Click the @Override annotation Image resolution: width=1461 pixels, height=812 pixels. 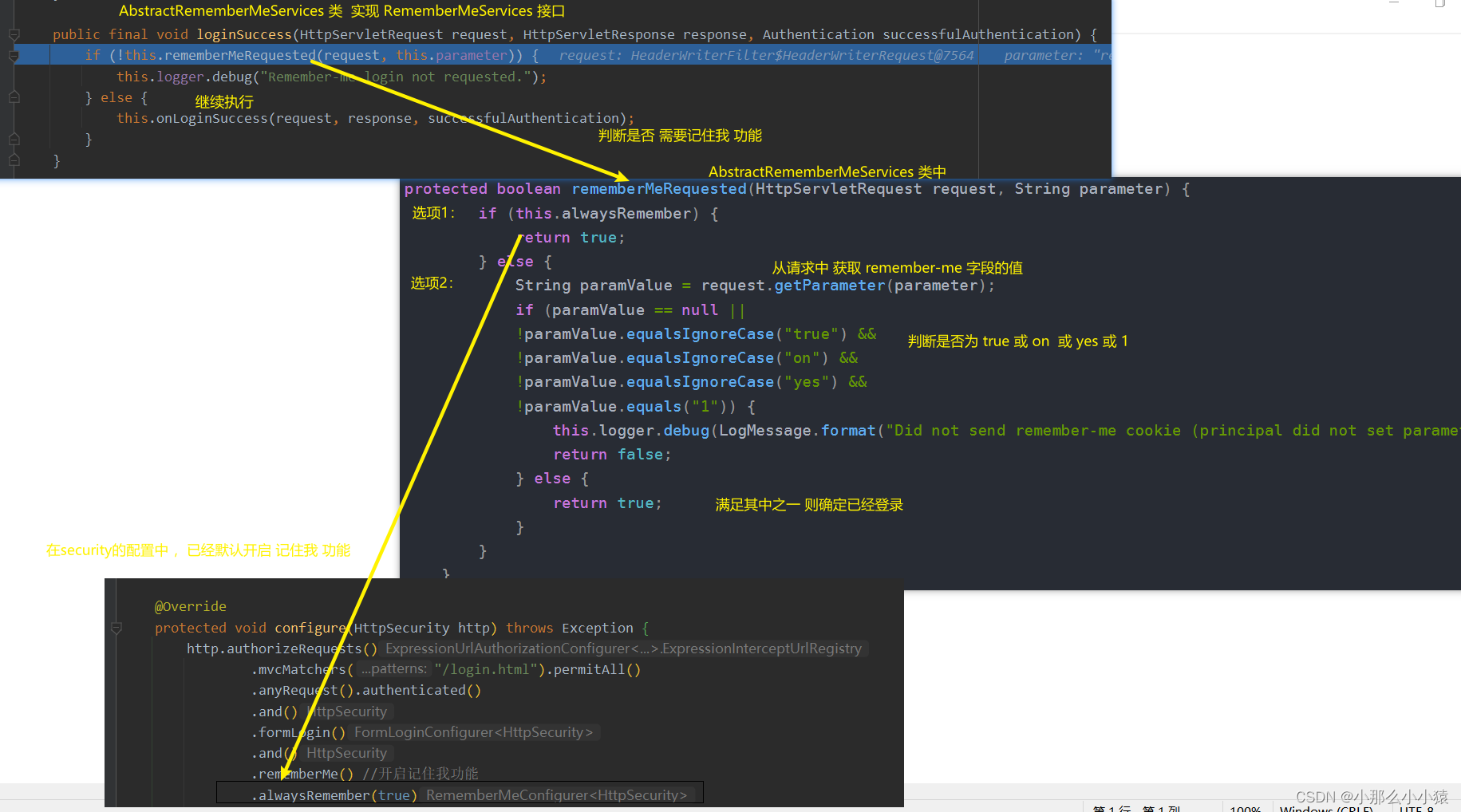(x=190, y=606)
